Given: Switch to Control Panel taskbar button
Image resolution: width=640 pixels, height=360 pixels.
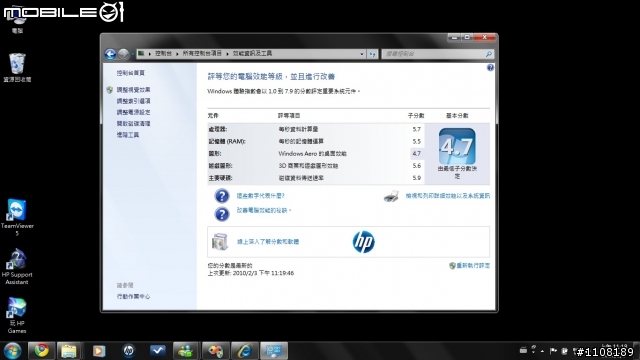Looking at the screenshot, I should (273, 351).
